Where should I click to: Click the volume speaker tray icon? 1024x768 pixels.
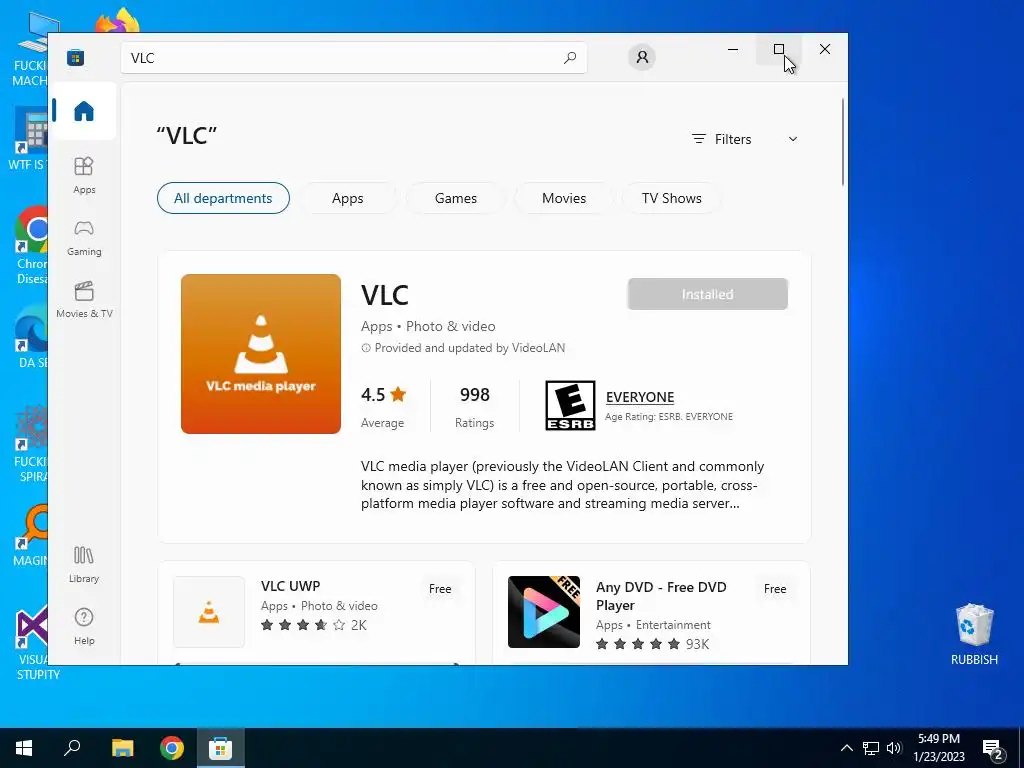tap(894, 748)
